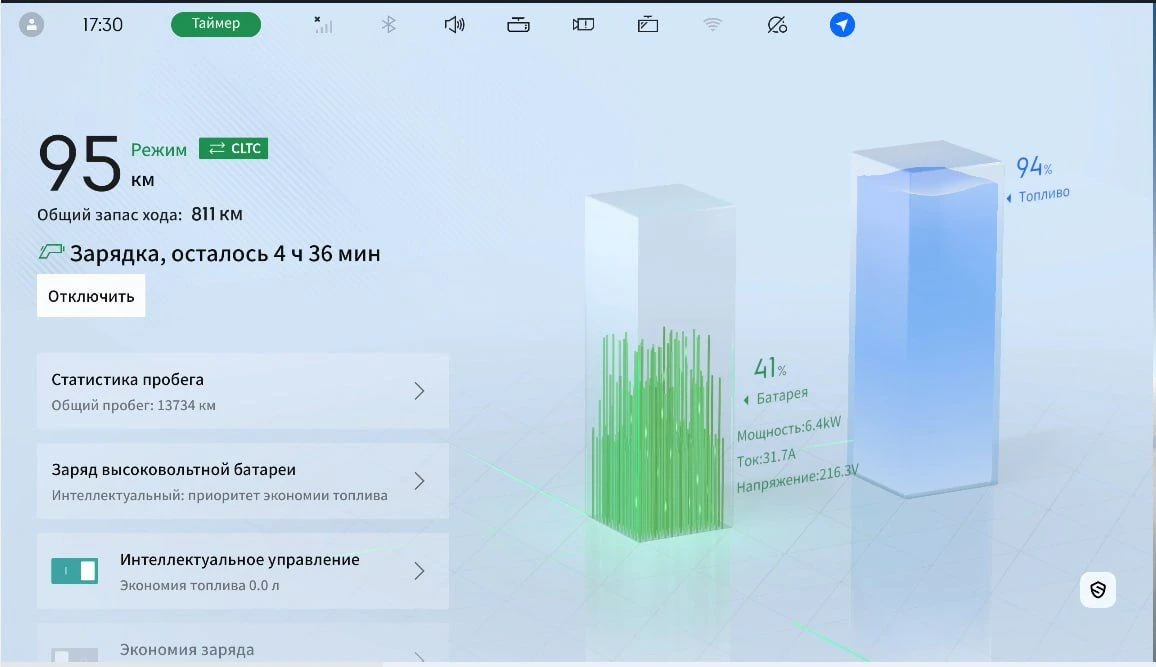The height and width of the screenshot is (667, 1156).
Task: Tap the charging plug icon beside Зарядка
Action: pos(51,252)
